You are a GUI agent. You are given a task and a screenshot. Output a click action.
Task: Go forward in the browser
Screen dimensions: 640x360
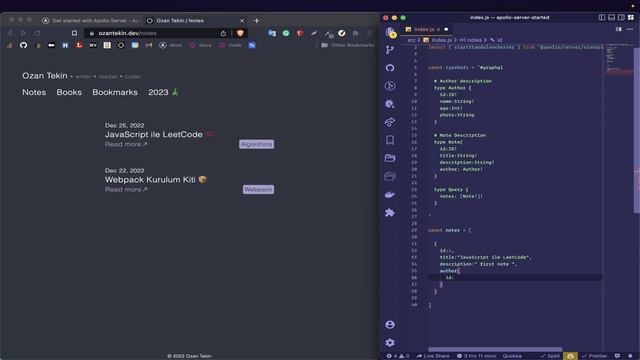pos(23,33)
